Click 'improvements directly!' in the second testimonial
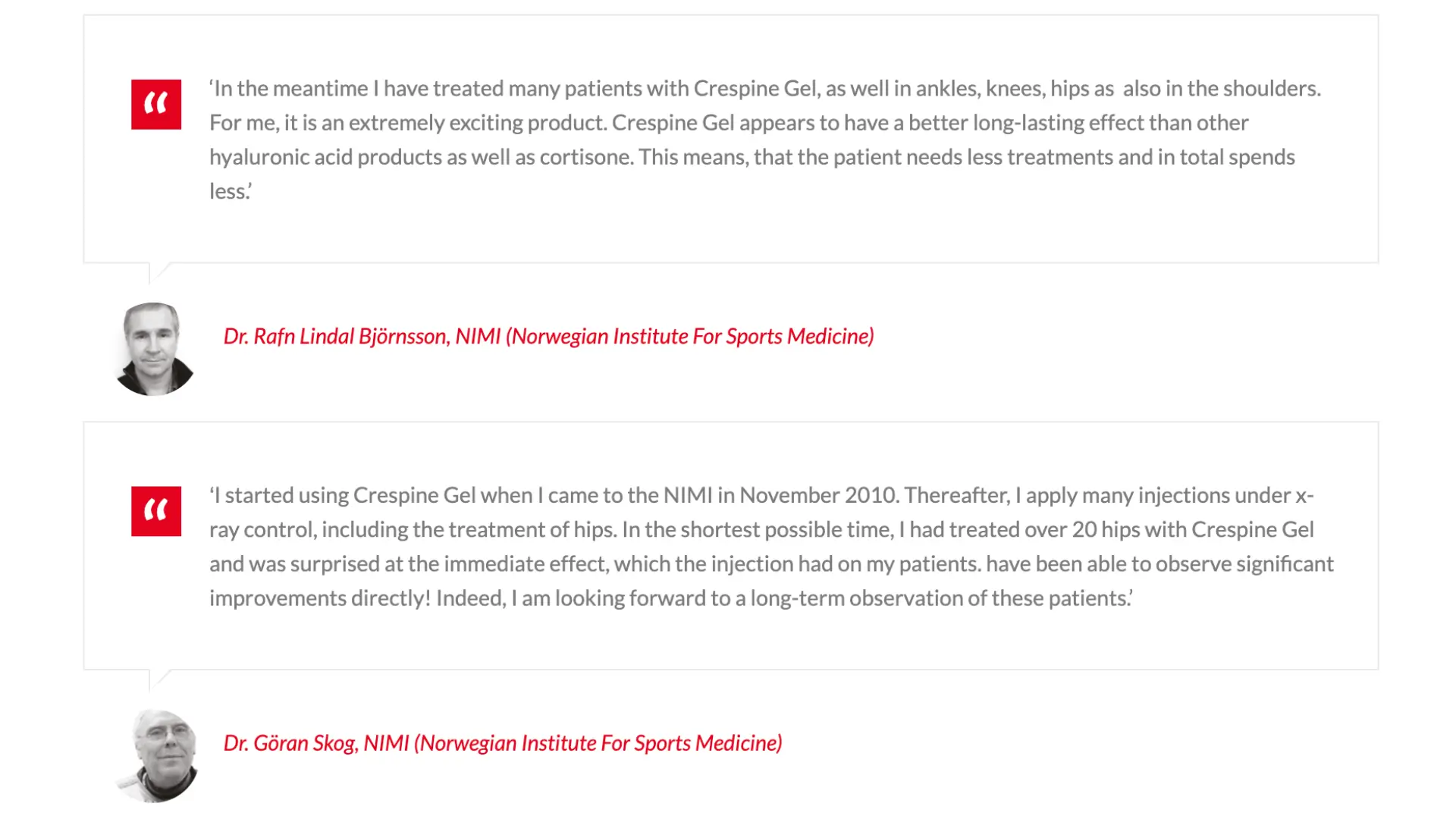Screen dimensions: 1456x819 (320, 598)
